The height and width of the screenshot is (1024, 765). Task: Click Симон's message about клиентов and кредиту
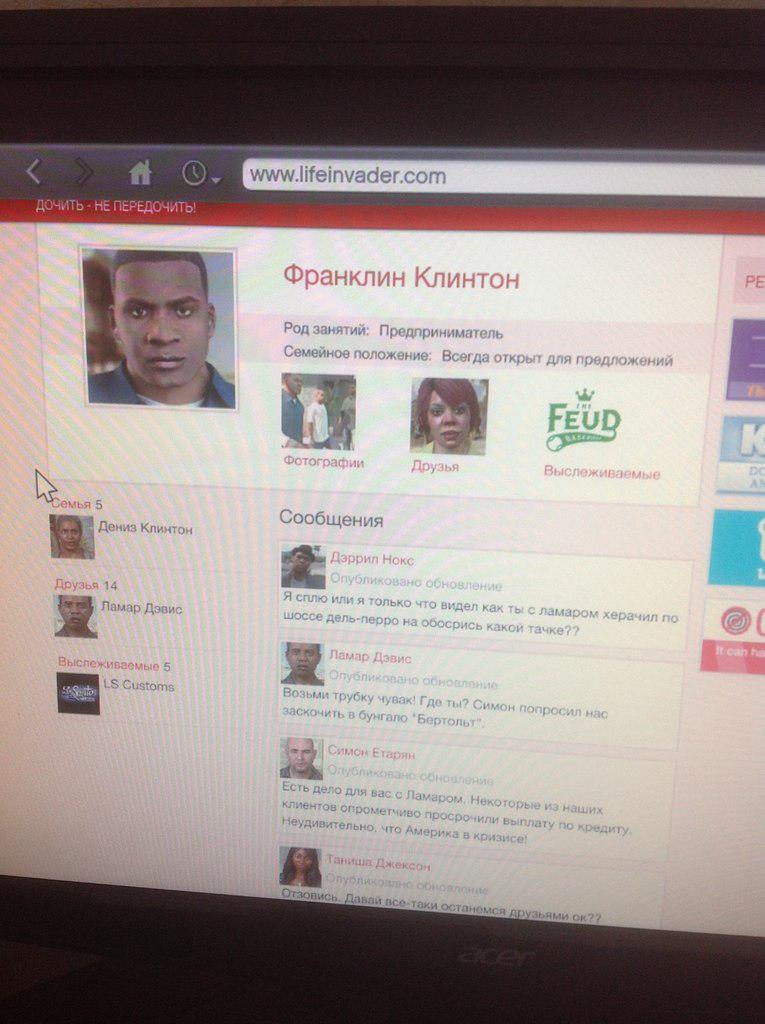click(456, 814)
